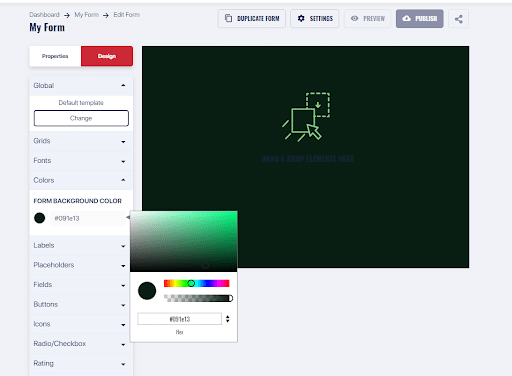Expand the Buttons section
The image size is (512, 376).
point(81,305)
